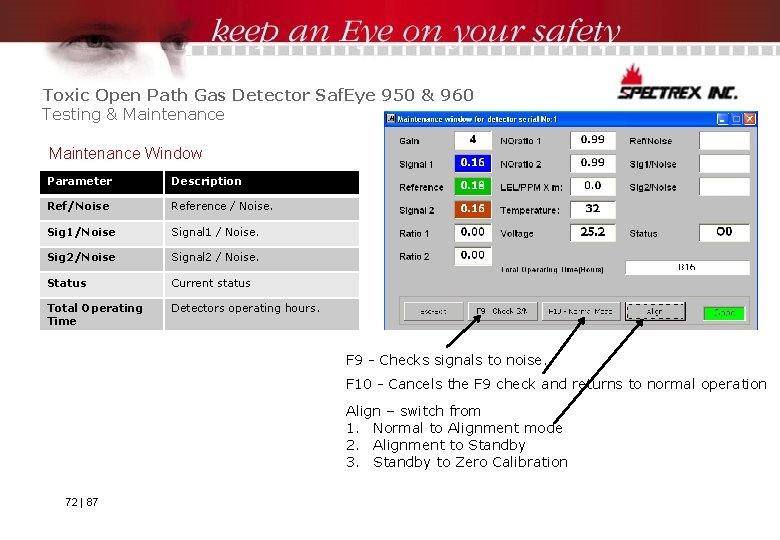Click the Status label in Maintenance window
Image resolution: width=780 pixels, height=540 pixels.
[643, 234]
